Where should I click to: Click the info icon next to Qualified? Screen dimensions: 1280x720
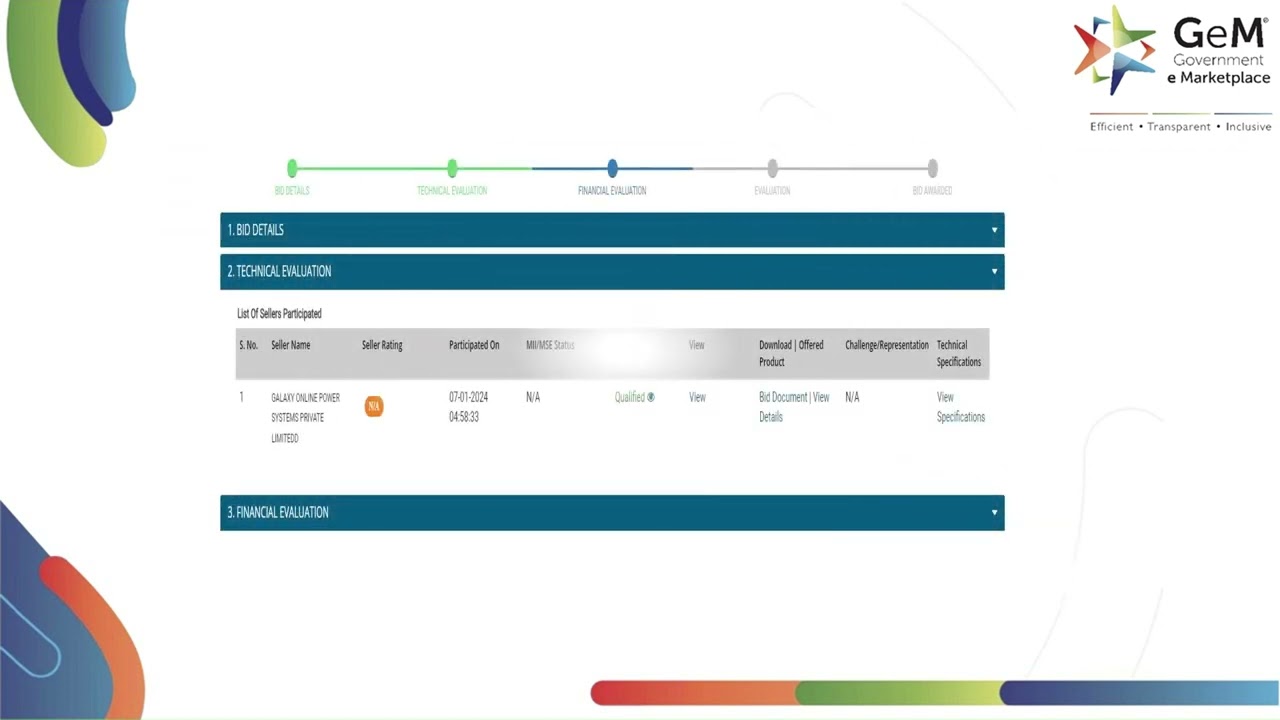pos(651,397)
